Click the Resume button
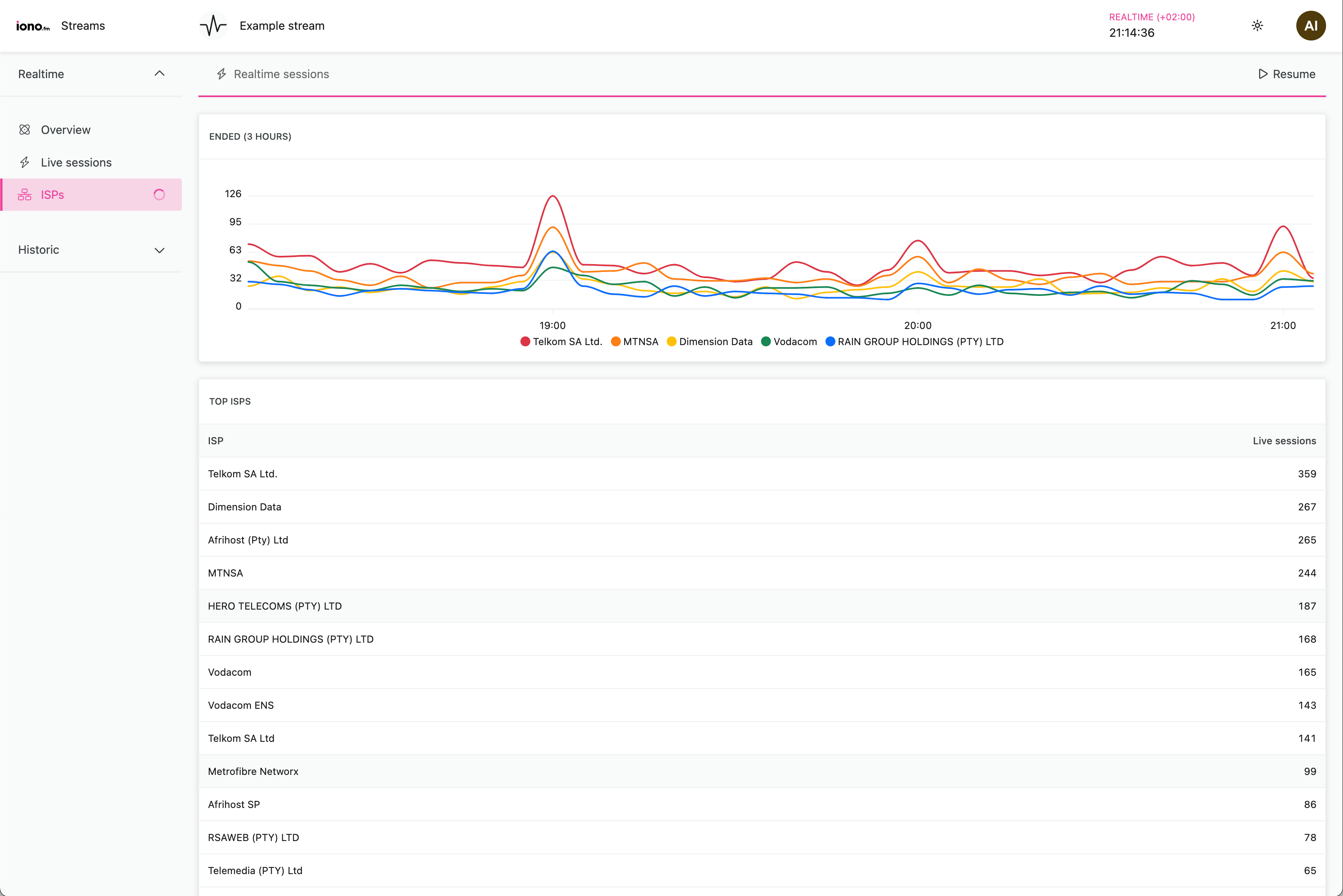The height and width of the screenshot is (896, 1343). point(1286,74)
